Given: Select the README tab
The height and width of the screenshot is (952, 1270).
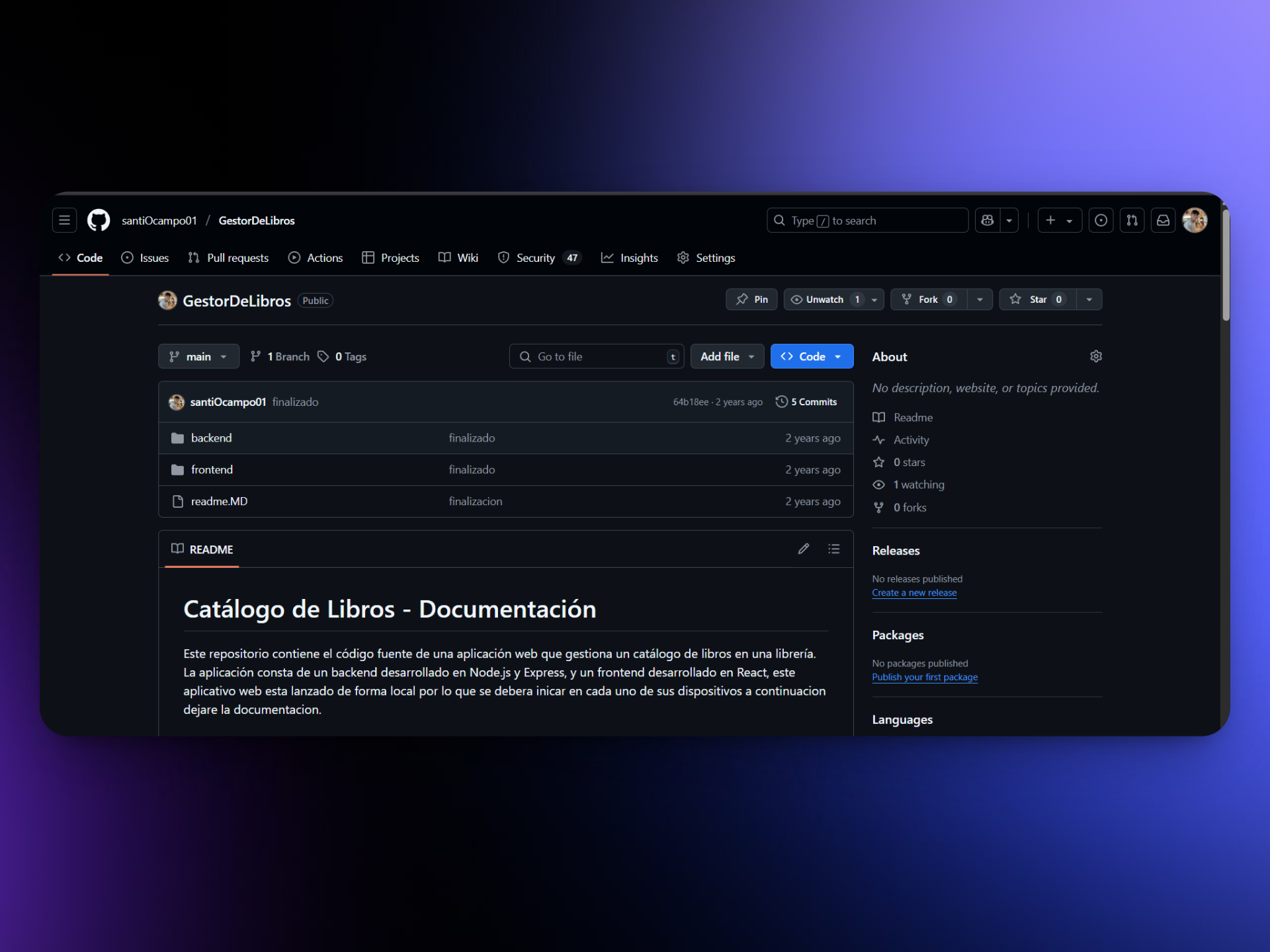Looking at the screenshot, I should [202, 549].
